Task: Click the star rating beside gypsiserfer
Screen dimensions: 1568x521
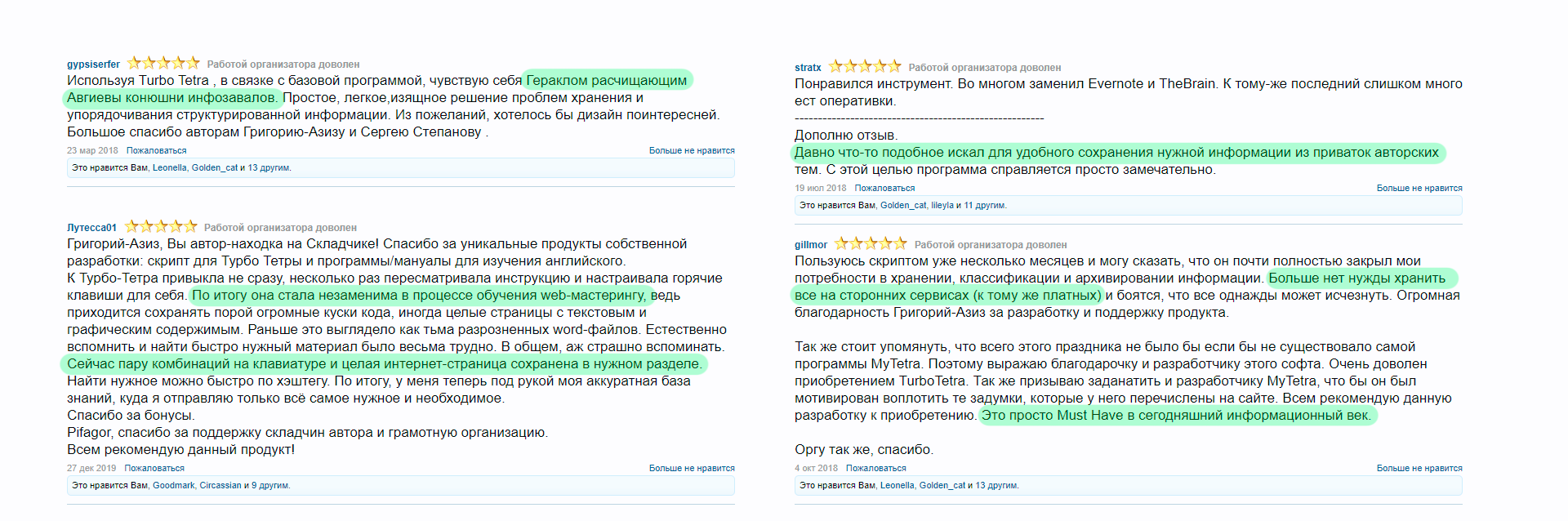Action: point(163,63)
